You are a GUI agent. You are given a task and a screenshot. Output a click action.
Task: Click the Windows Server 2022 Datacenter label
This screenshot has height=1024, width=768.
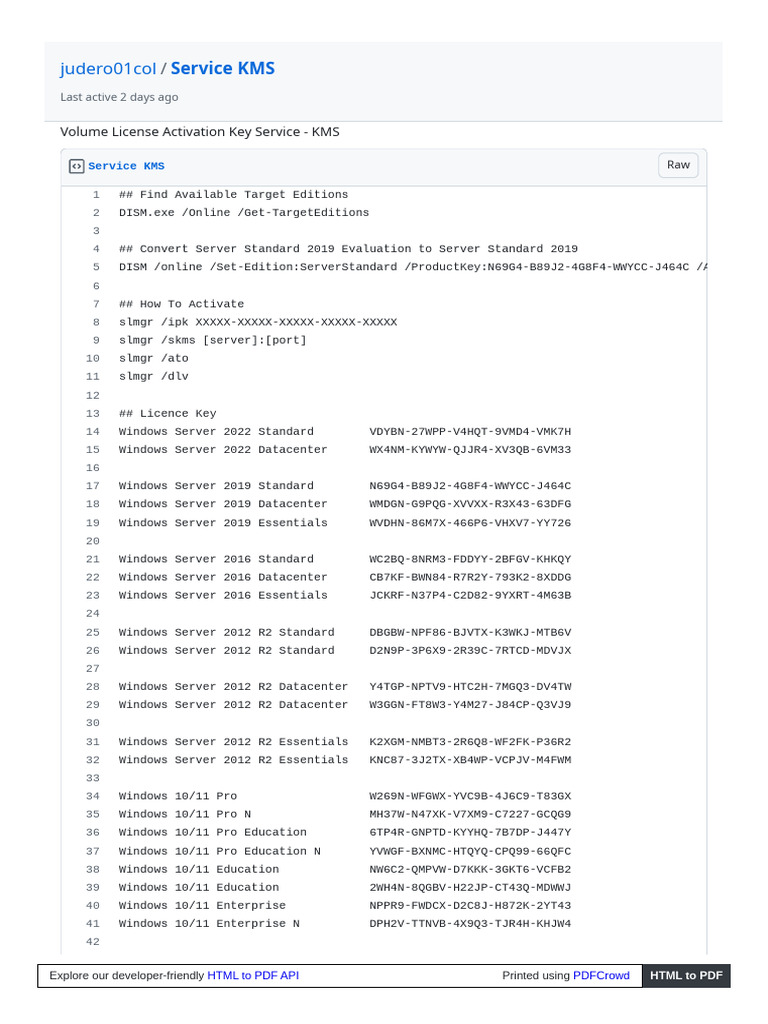point(223,450)
